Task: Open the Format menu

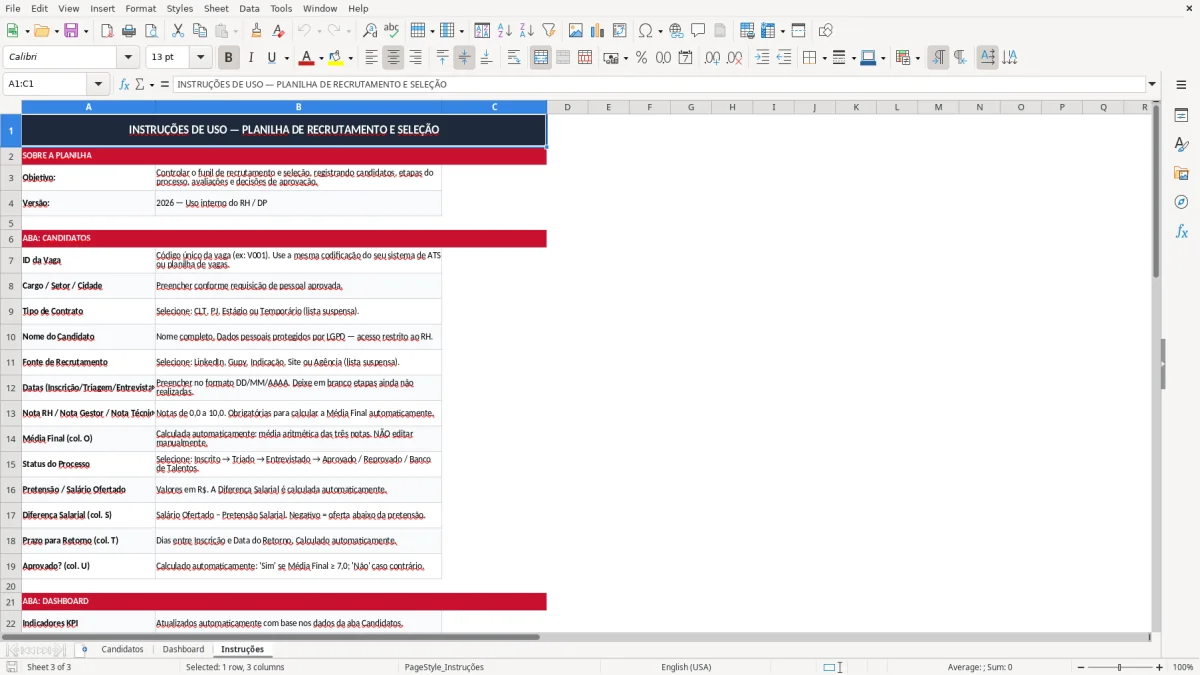Action: [140, 8]
